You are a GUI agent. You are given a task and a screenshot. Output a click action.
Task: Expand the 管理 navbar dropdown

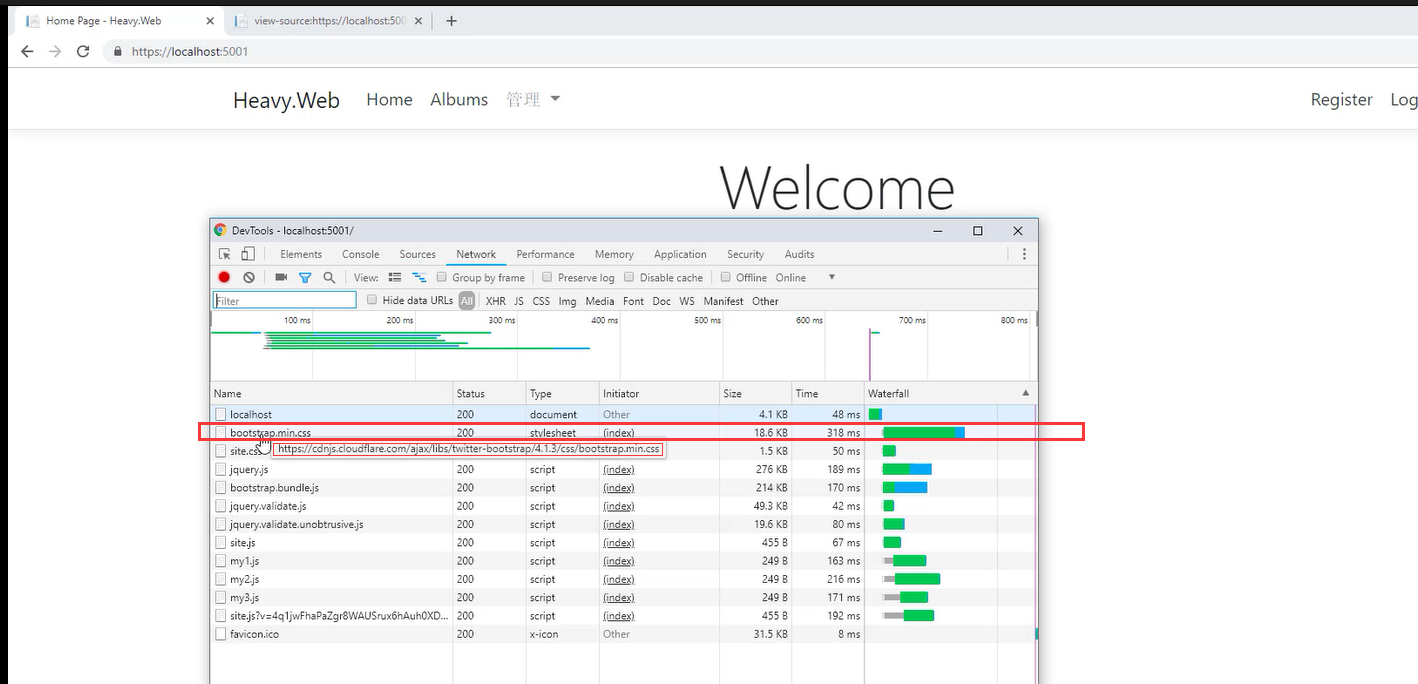click(x=533, y=99)
